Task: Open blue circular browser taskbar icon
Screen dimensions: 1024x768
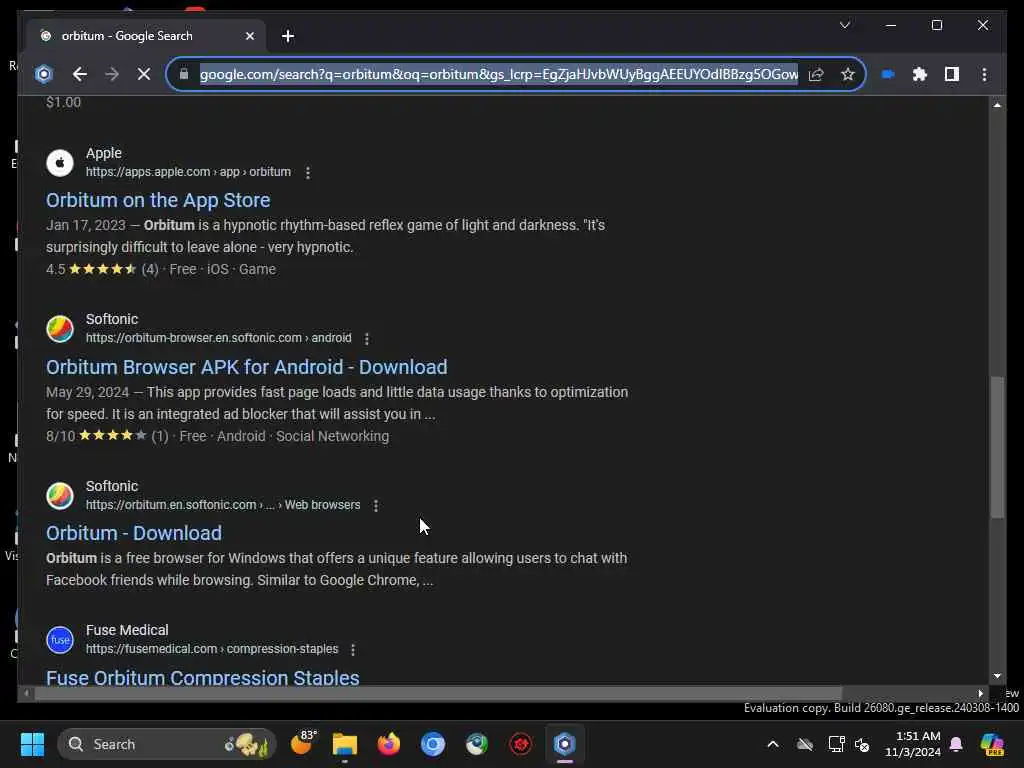Action: pos(432,744)
